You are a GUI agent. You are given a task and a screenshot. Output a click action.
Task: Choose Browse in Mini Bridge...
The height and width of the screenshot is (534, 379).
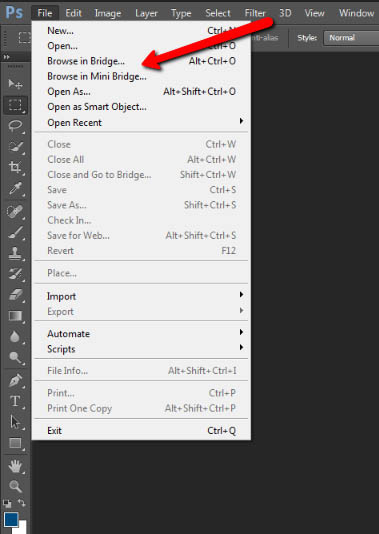coord(141,76)
